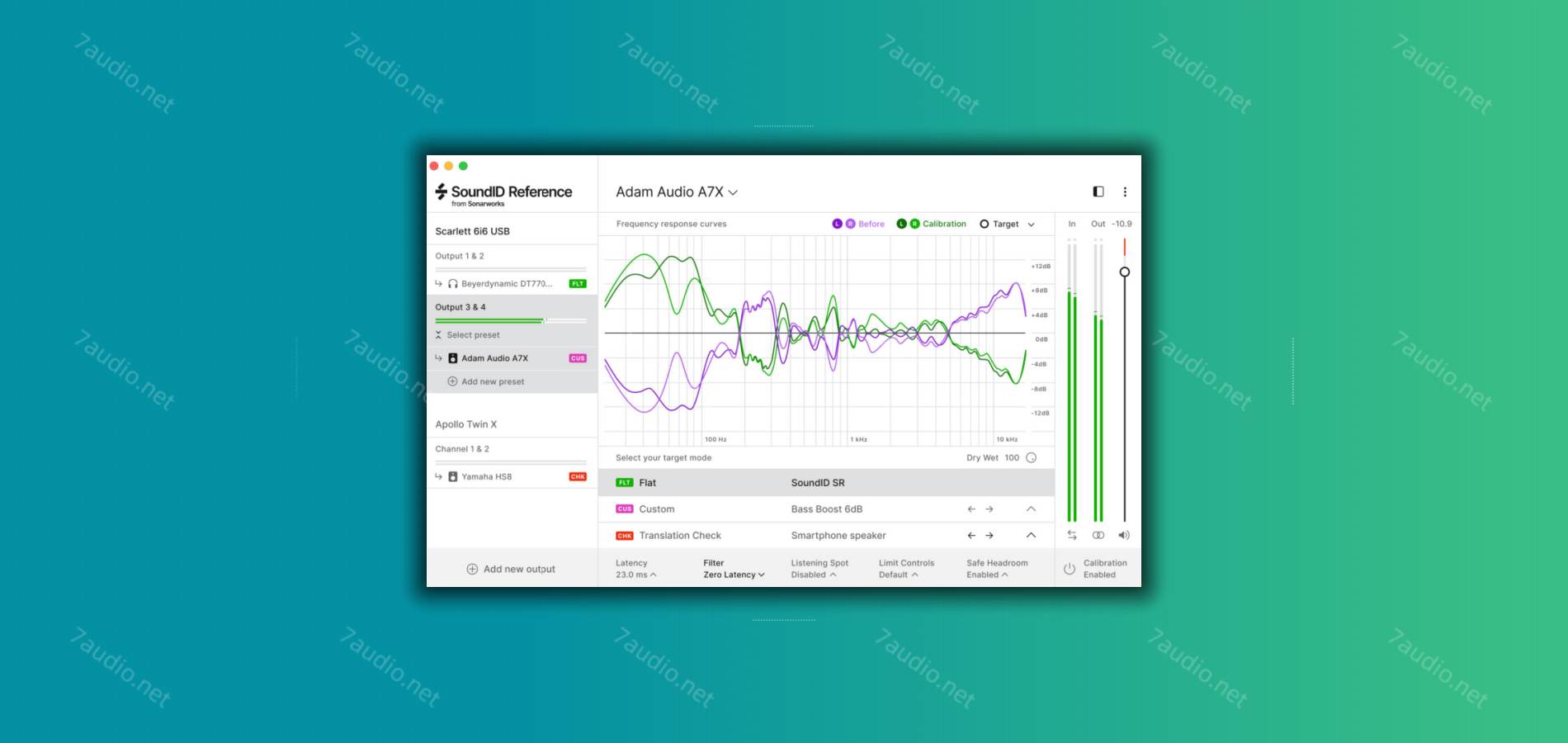1568x743 pixels.
Task: Toggle the purple R Before curve
Action: point(850,224)
